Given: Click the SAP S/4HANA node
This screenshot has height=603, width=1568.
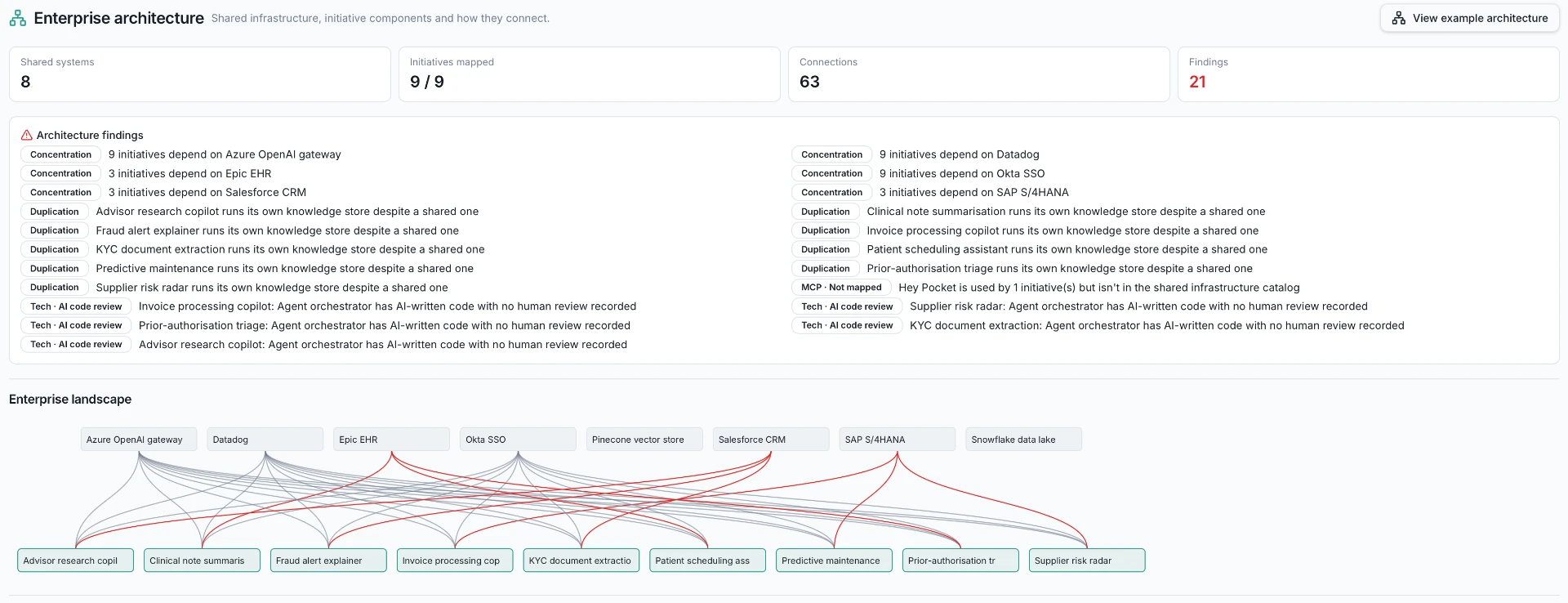Looking at the screenshot, I should pyautogui.click(x=898, y=440).
